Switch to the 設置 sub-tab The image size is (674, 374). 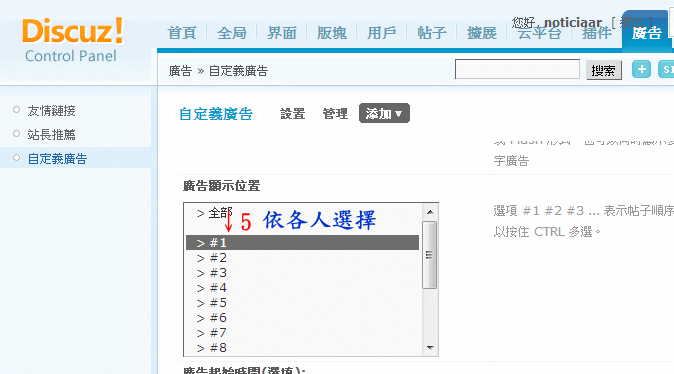coord(292,114)
